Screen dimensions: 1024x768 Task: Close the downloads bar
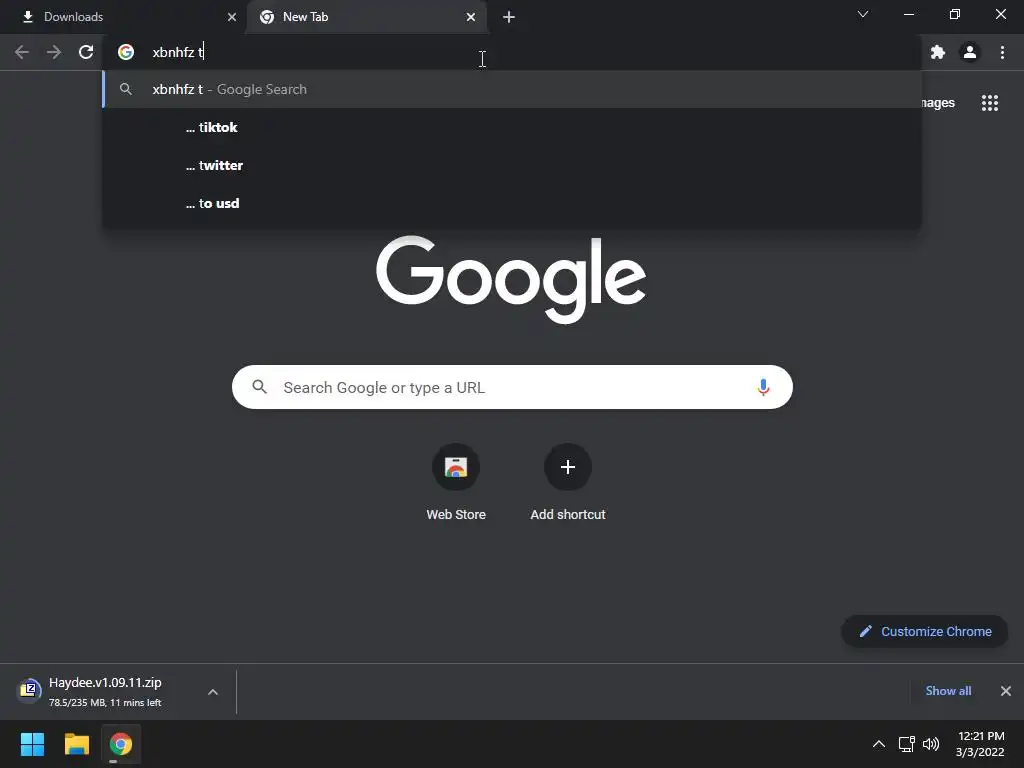[x=1006, y=691]
